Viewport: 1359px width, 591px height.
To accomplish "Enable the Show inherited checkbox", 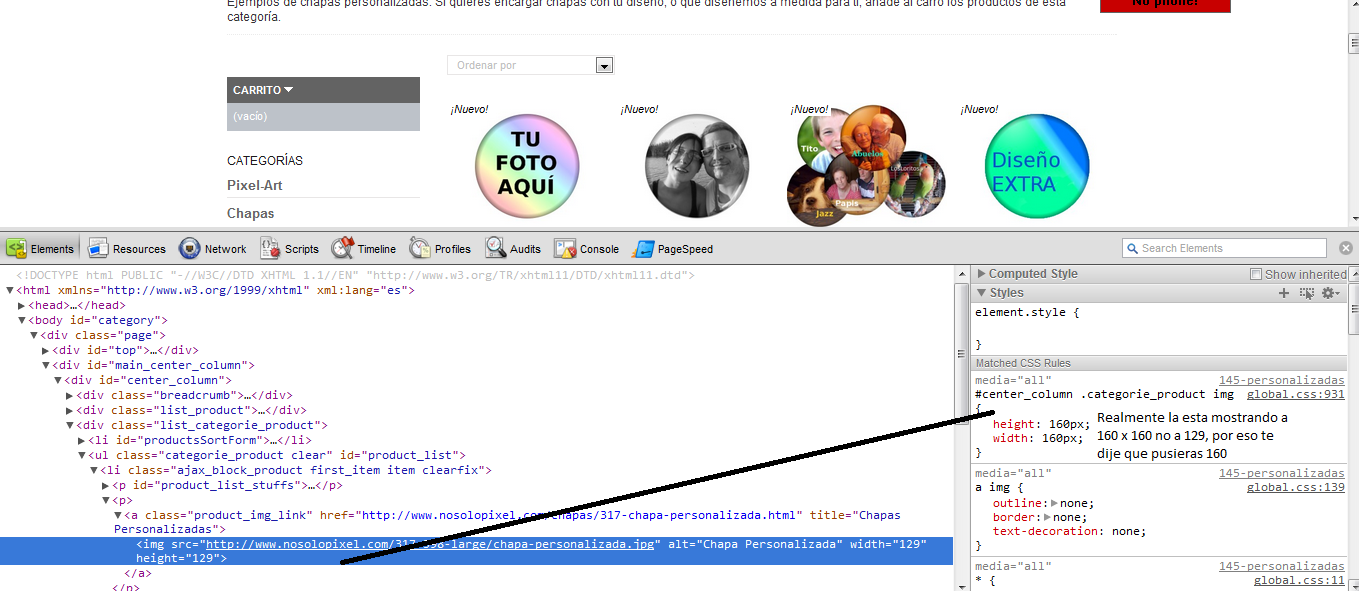I will (x=1255, y=273).
